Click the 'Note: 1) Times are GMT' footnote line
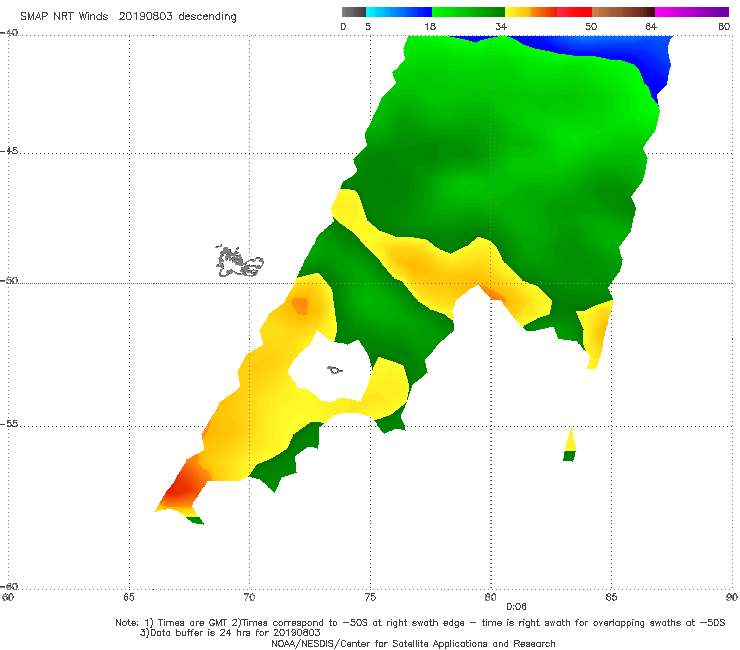This screenshot has width=740, height=650. tap(420, 623)
